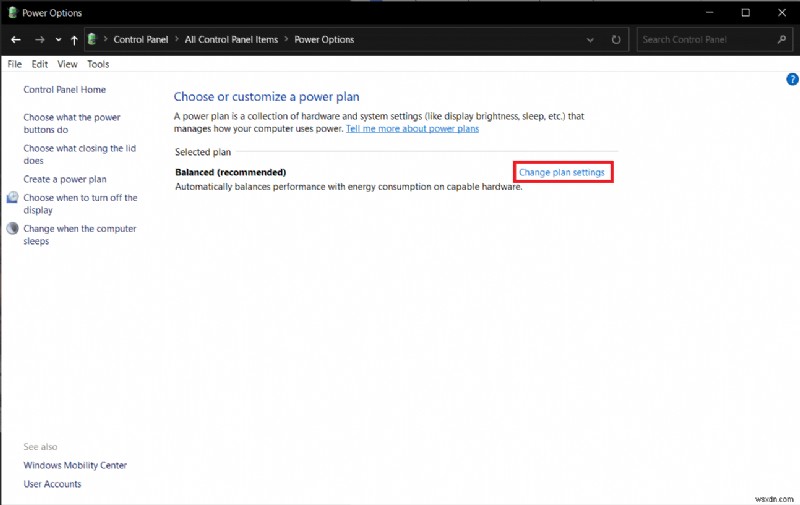Expand breadcrumb chevron after Control Panel
Screen dimensions: 800x505
click(x=177, y=39)
